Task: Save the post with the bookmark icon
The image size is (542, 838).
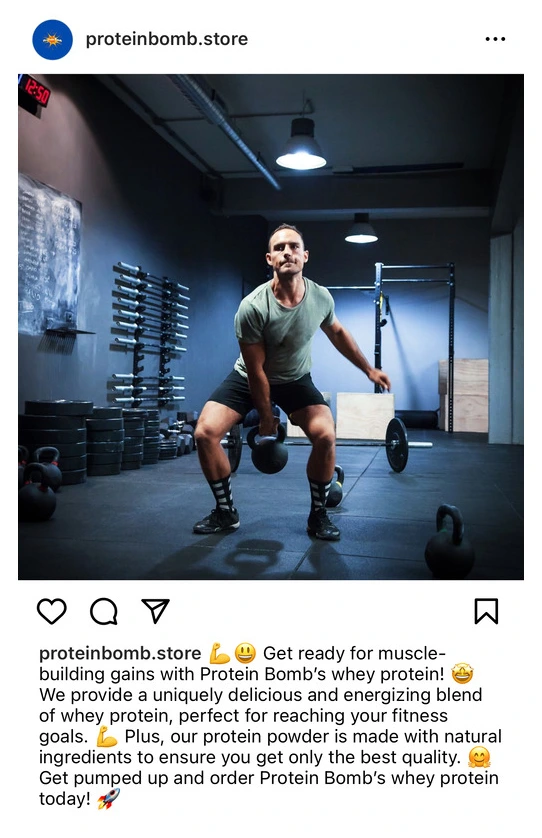Action: click(486, 611)
